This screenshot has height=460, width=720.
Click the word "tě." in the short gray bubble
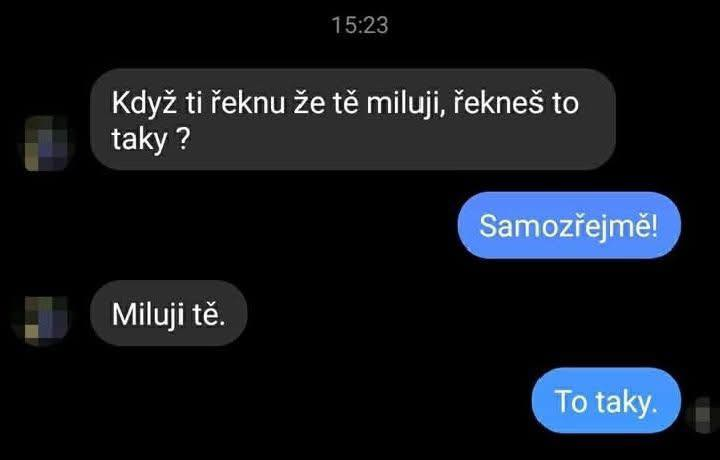tap(209, 314)
